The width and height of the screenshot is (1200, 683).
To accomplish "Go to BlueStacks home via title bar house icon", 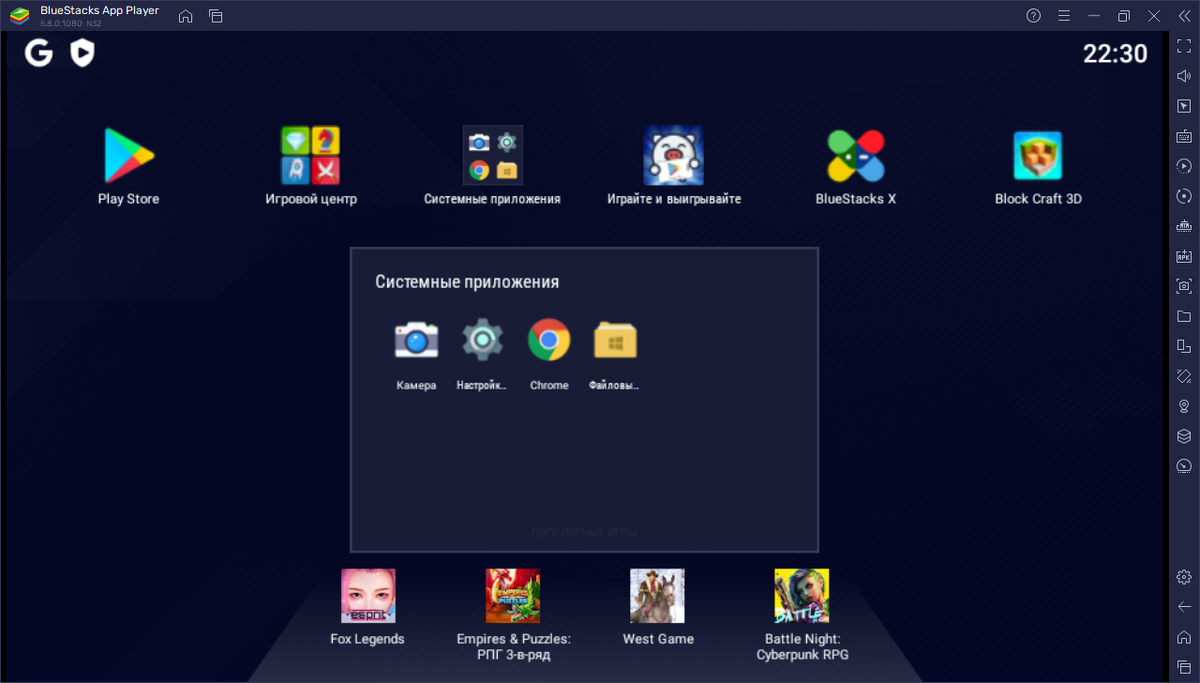I will 185,16.
